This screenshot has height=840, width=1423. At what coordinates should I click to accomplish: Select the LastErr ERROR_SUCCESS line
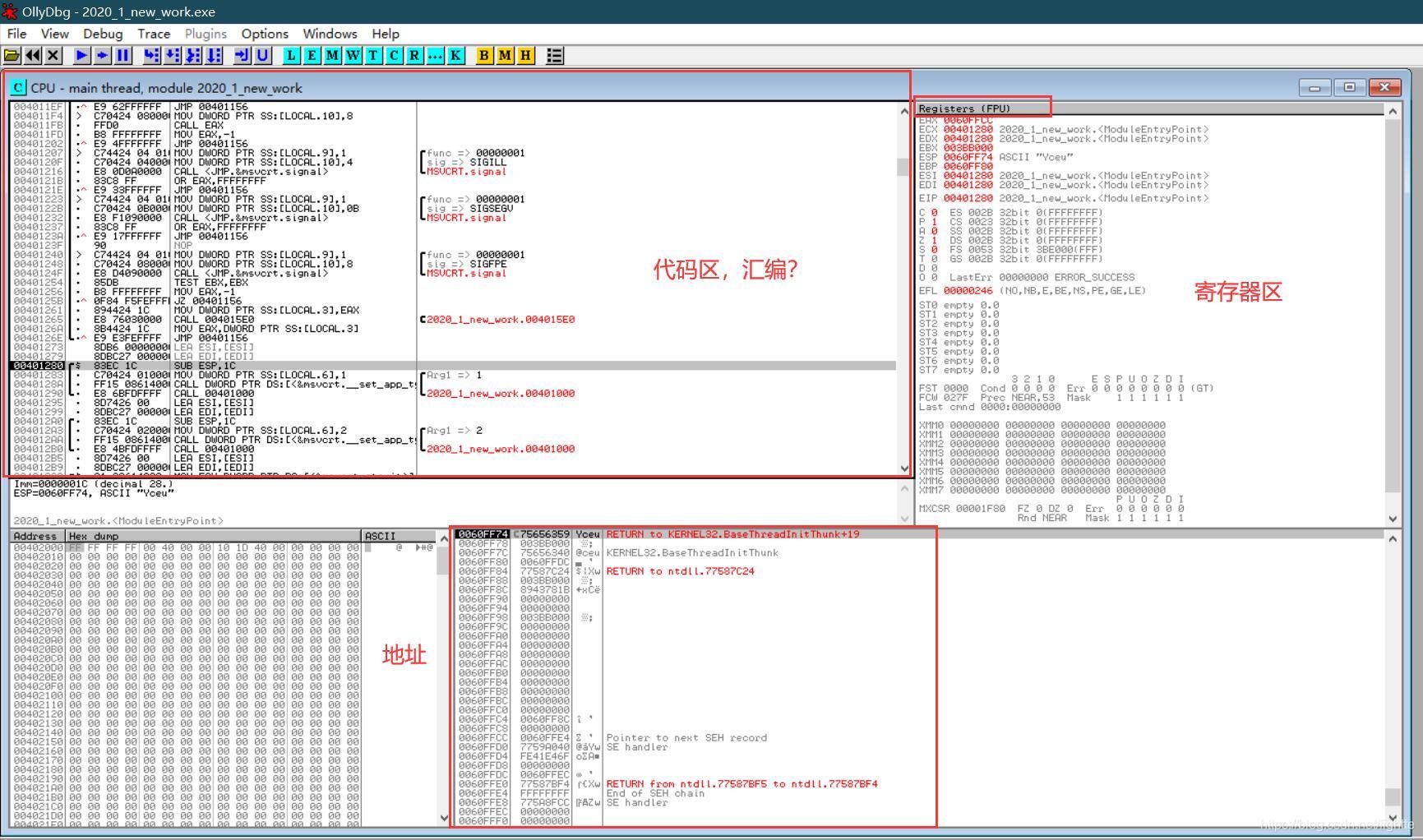(x=1042, y=278)
